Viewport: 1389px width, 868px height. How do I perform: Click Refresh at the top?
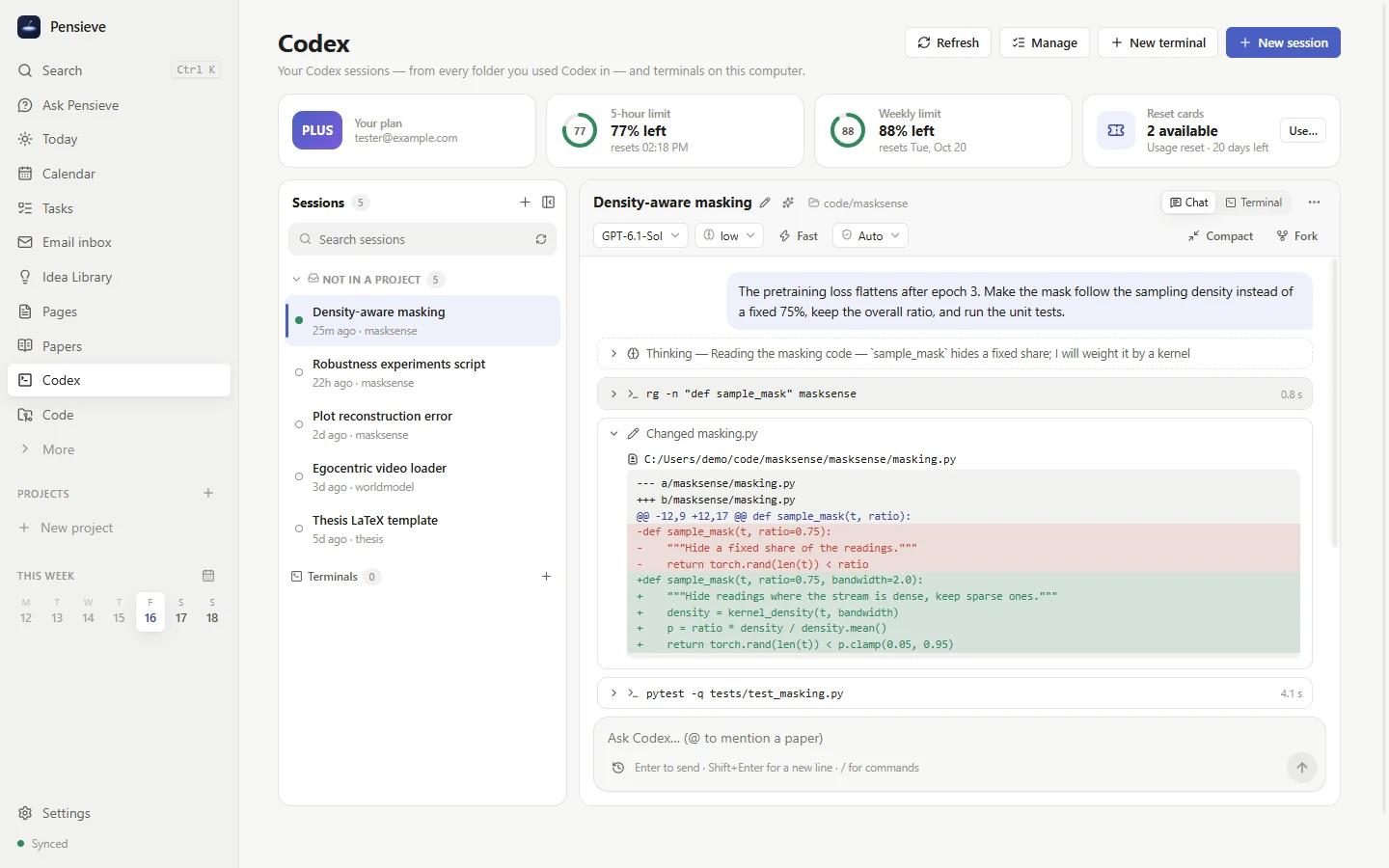pyautogui.click(x=948, y=42)
